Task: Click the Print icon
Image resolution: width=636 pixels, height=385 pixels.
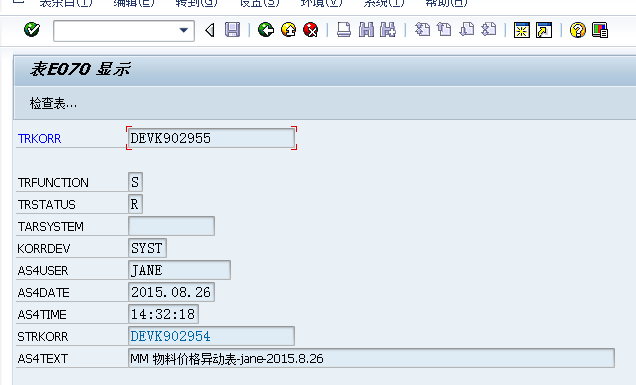Action: click(344, 30)
